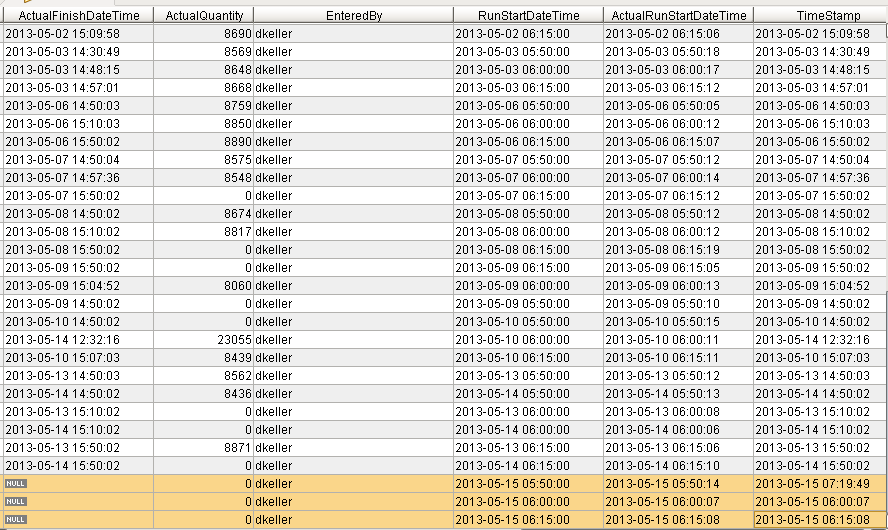Select ActualRunStartDateTime cell 2013-05-07 06:00:14
The width and height of the screenshot is (888, 530).
tap(678, 177)
